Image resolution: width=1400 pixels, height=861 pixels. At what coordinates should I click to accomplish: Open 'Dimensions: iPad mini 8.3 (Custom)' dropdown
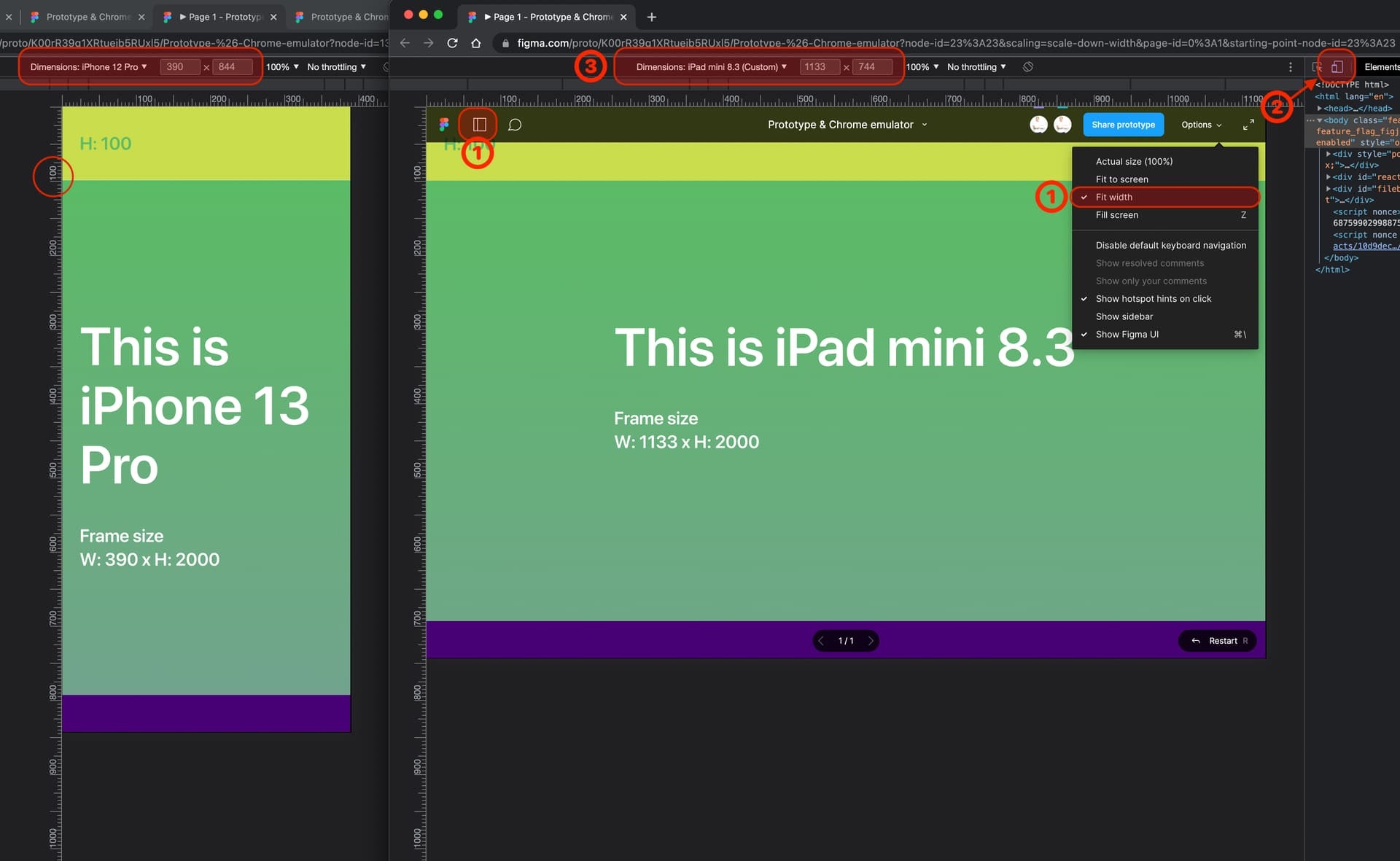click(x=711, y=66)
